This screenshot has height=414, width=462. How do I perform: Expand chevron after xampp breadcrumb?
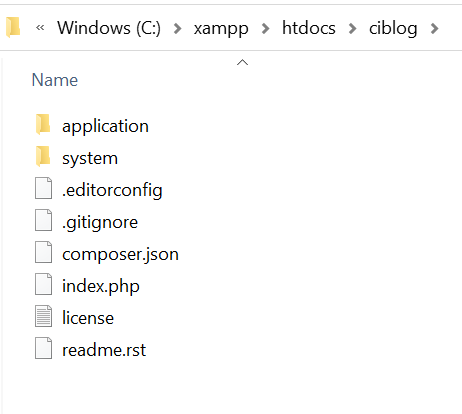[x=265, y=29]
